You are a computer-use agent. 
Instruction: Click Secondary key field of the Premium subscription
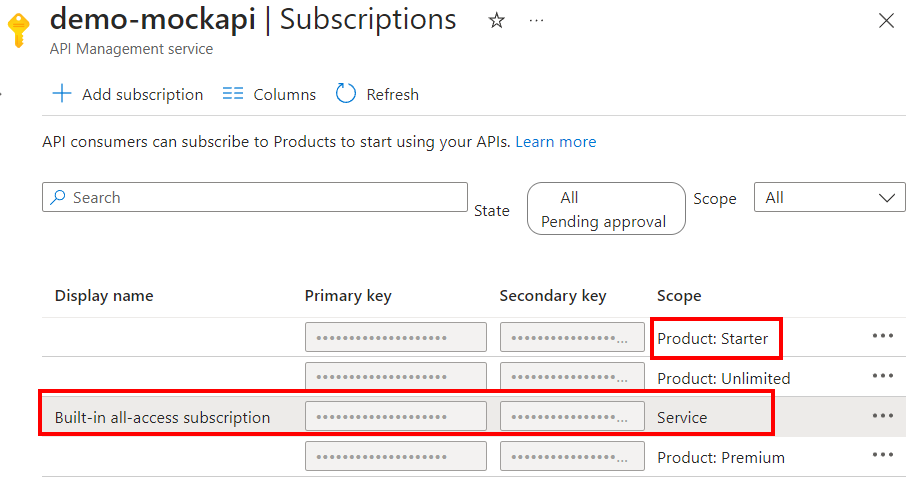pyautogui.click(x=572, y=457)
